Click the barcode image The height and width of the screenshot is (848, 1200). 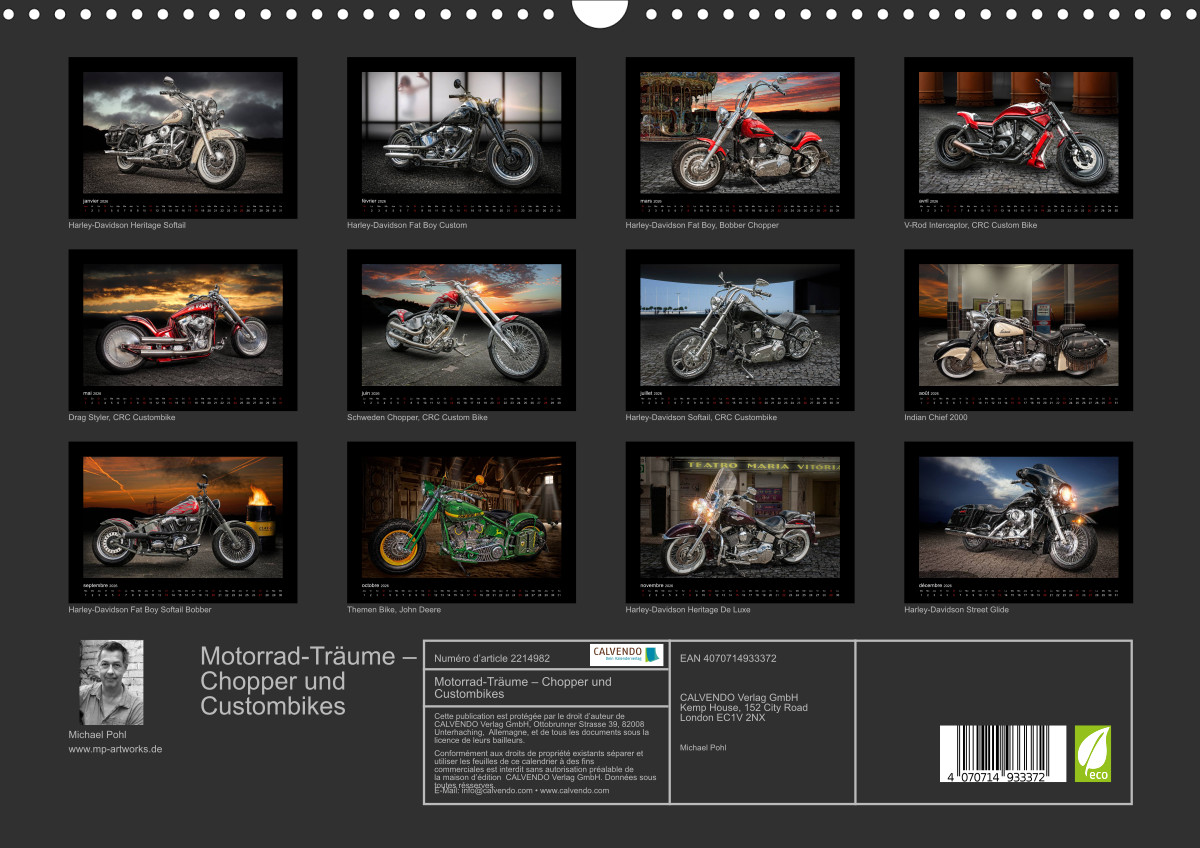(1003, 753)
